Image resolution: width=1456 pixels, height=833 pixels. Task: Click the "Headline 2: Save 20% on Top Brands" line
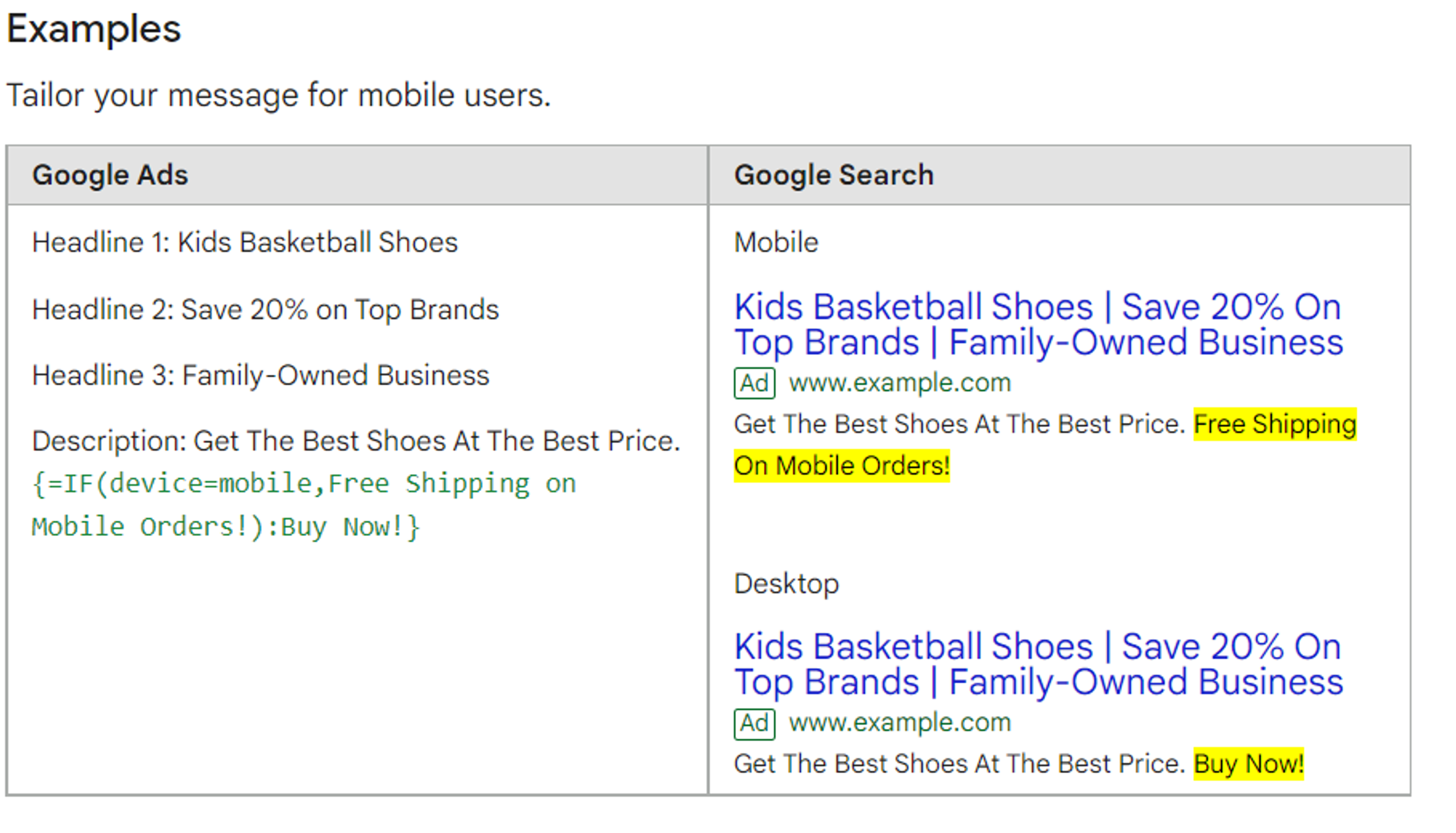(x=266, y=310)
